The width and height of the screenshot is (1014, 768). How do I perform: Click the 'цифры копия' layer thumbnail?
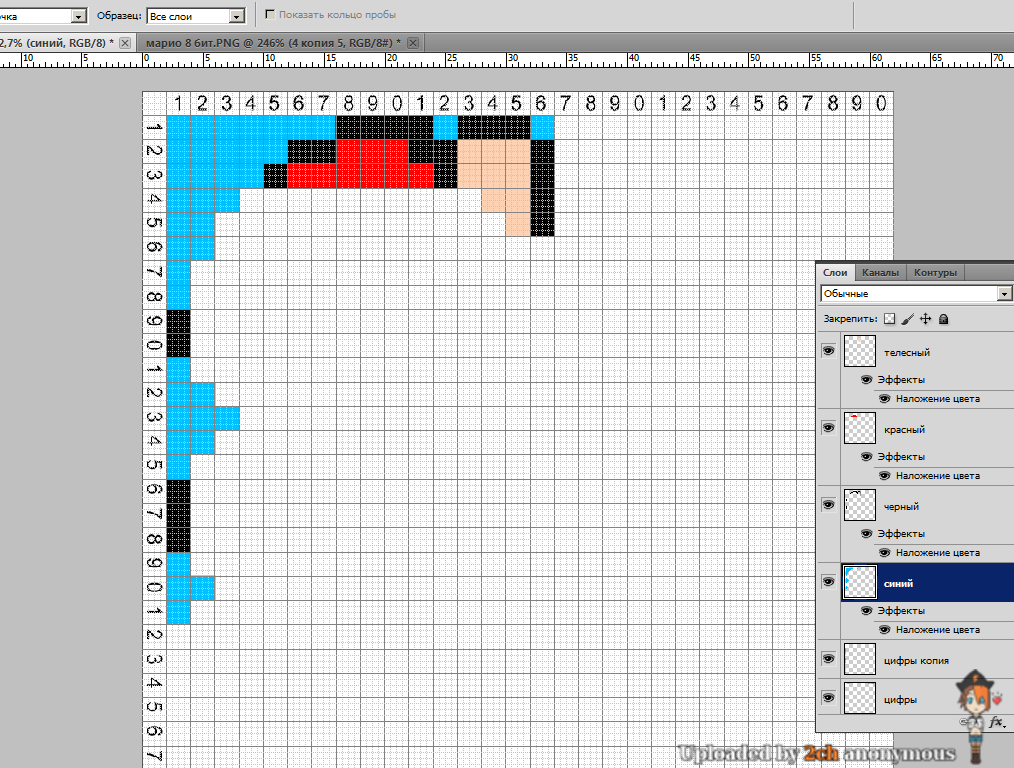pyautogui.click(x=859, y=659)
